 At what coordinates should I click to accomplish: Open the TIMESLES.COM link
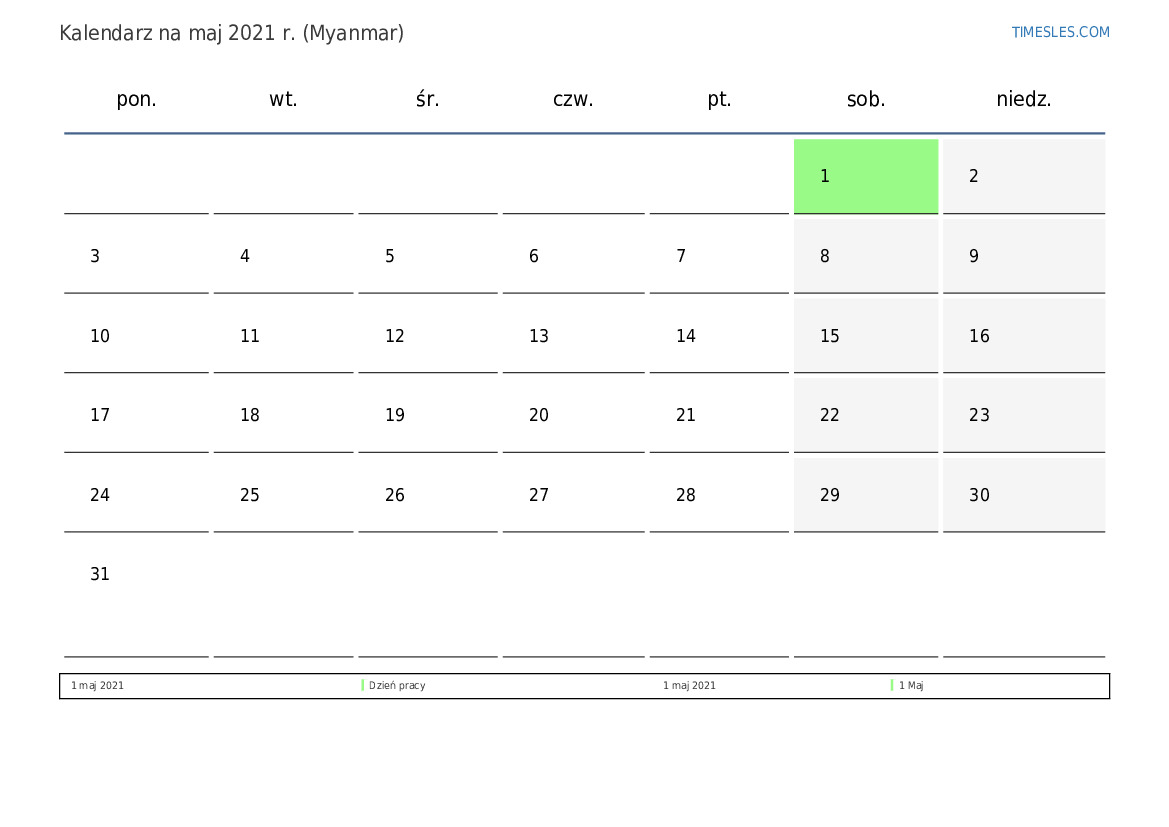coord(1060,32)
